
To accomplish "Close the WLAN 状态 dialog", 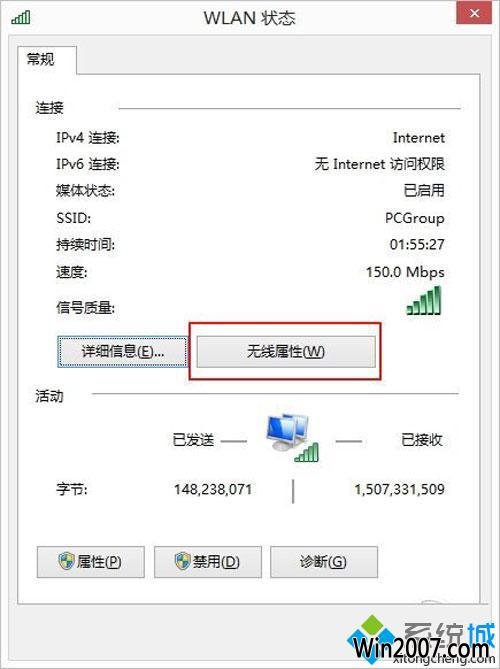I will [x=474, y=13].
